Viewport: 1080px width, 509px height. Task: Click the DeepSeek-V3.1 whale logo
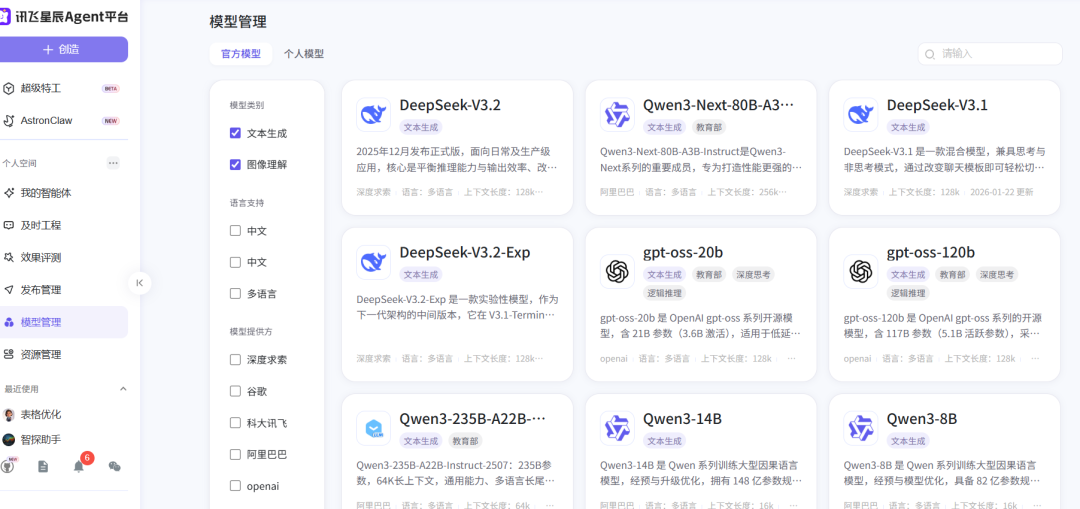click(x=861, y=114)
